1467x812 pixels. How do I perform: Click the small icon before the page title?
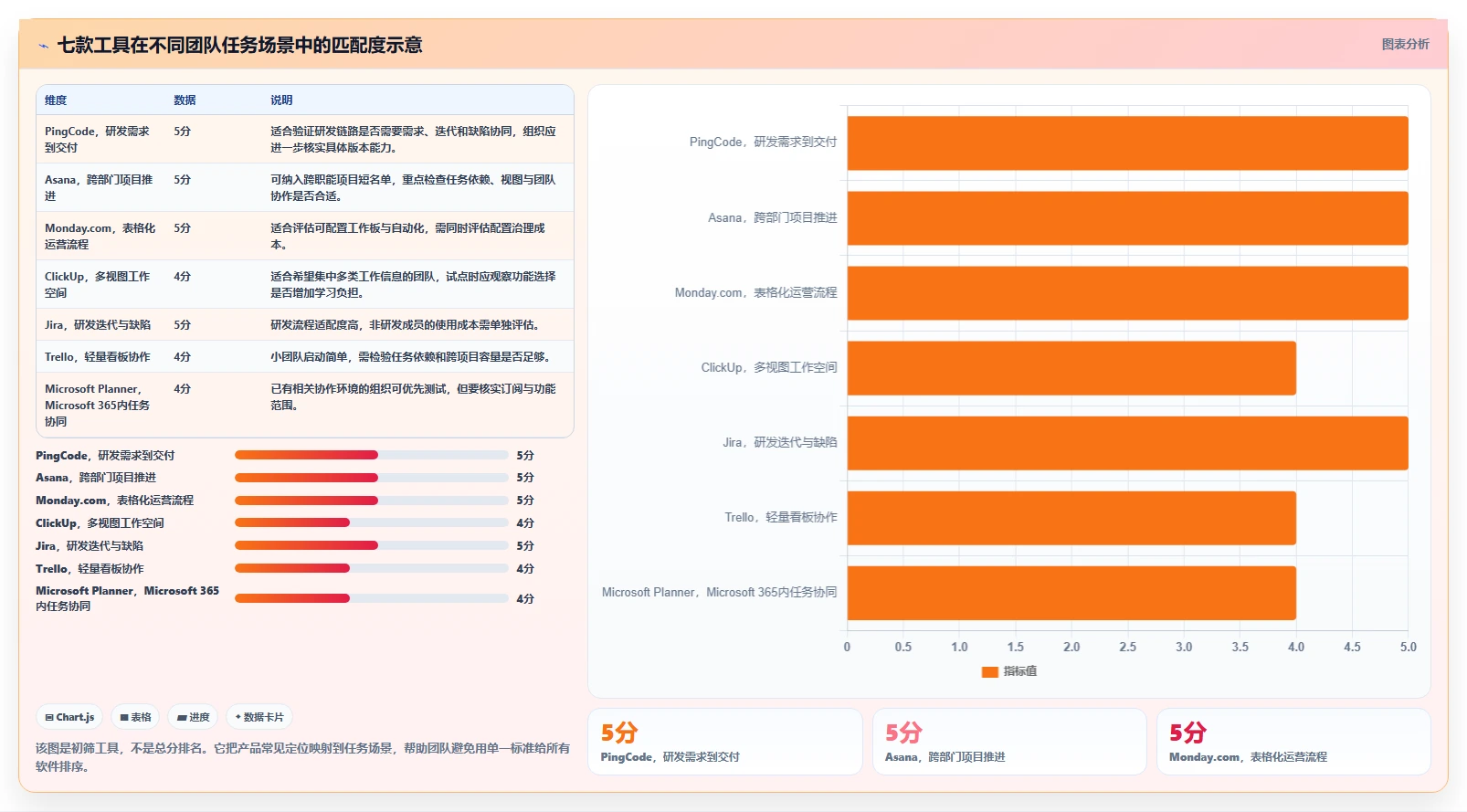pyautogui.click(x=43, y=46)
